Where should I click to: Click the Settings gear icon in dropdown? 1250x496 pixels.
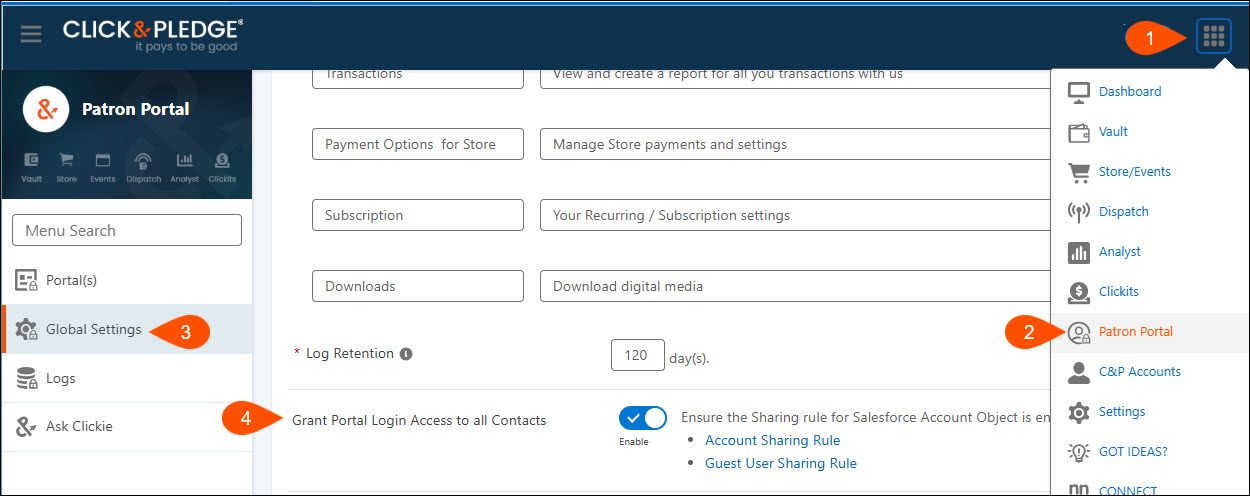coord(1079,412)
